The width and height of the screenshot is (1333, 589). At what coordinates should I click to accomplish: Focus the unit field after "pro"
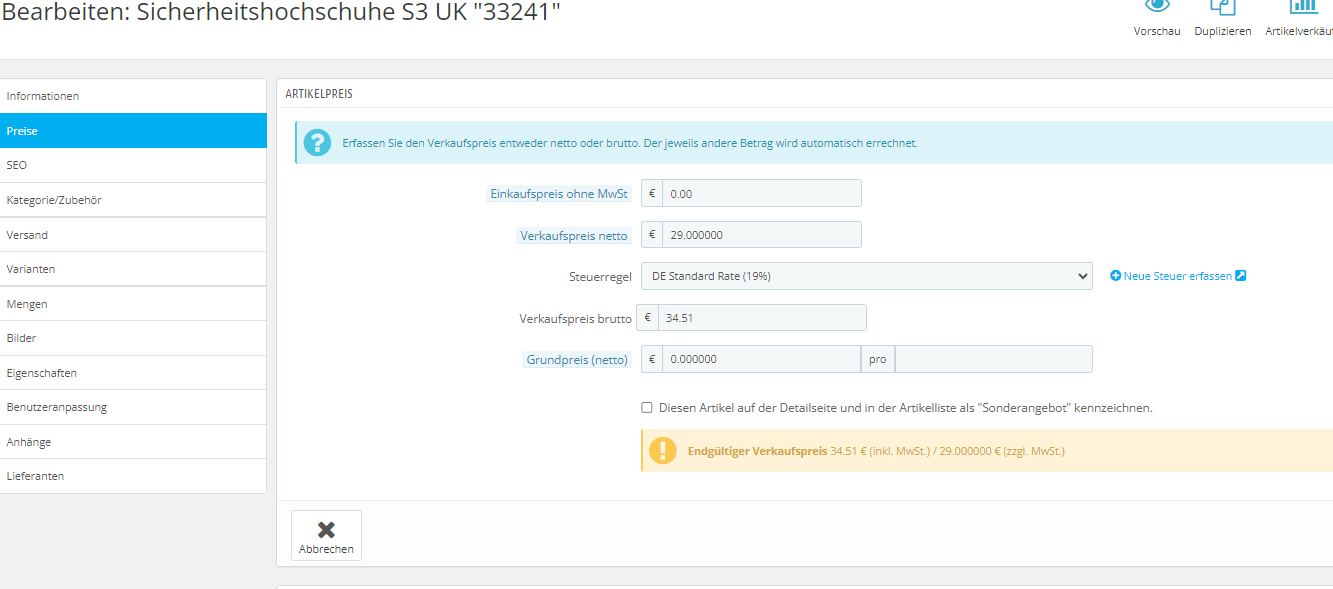click(x=993, y=359)
